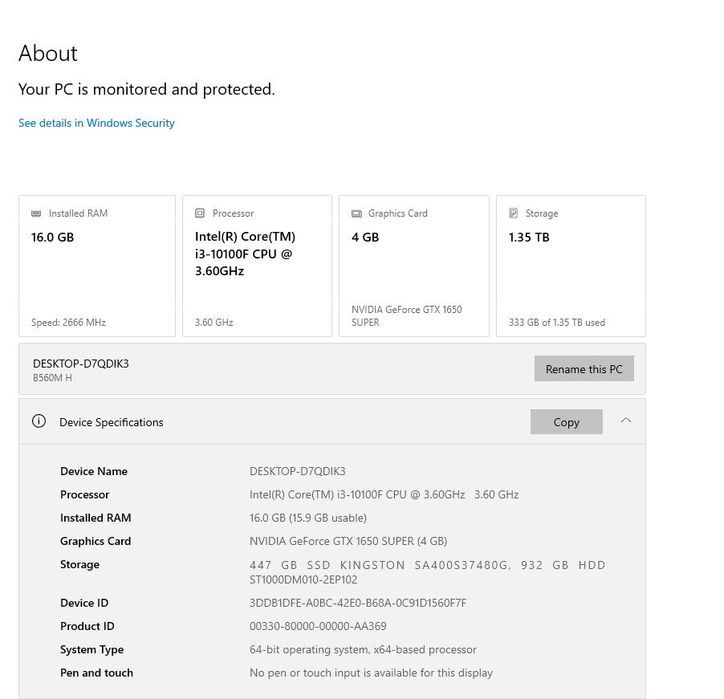
Task: Click the Product ID value text
Action: [x=317, y=626]
